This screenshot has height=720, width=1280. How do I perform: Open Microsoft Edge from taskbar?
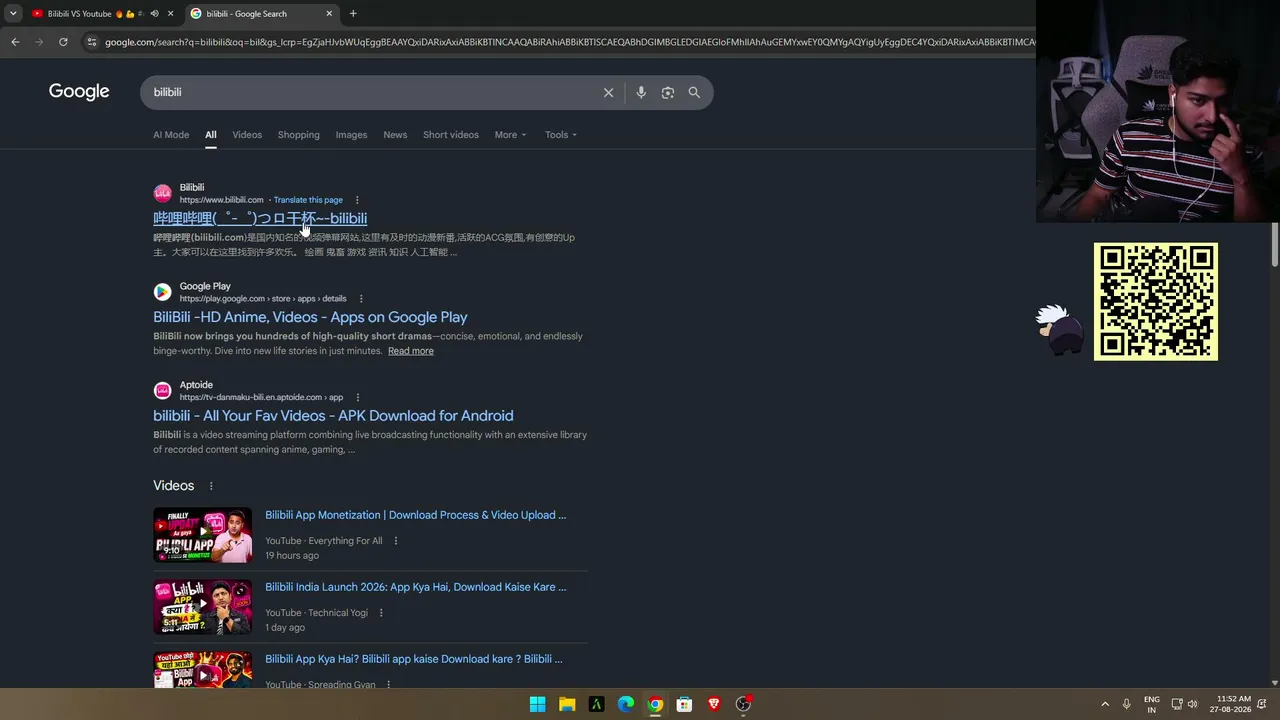pos(626,704)
